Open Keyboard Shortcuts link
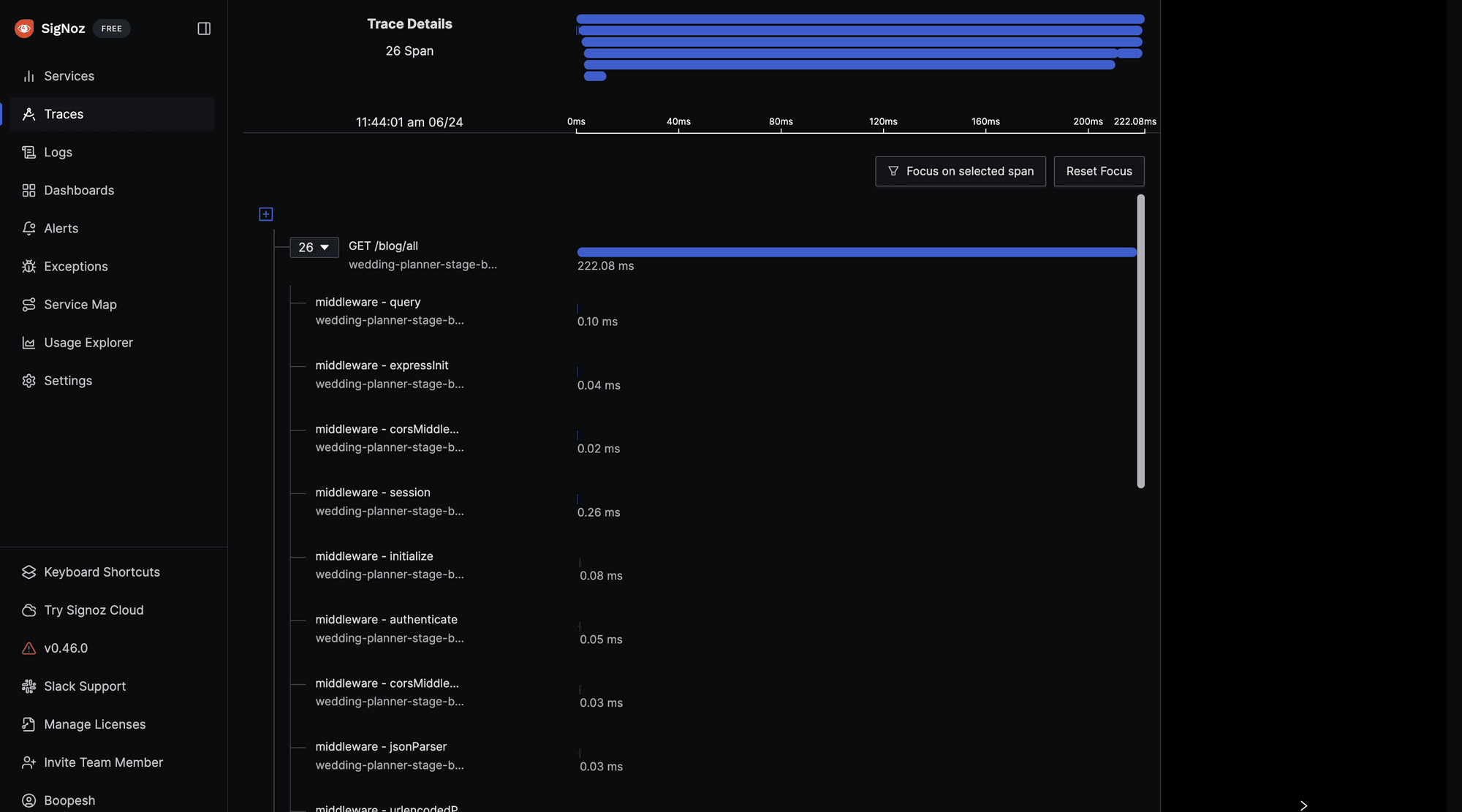The width and height of the screenshot is (1462, 812). (113, 572)
